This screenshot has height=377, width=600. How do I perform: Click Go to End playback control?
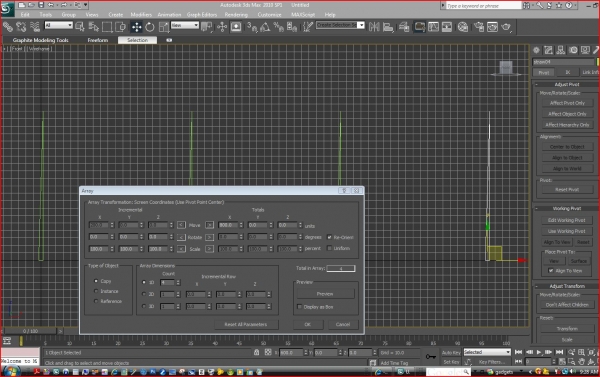559,352
